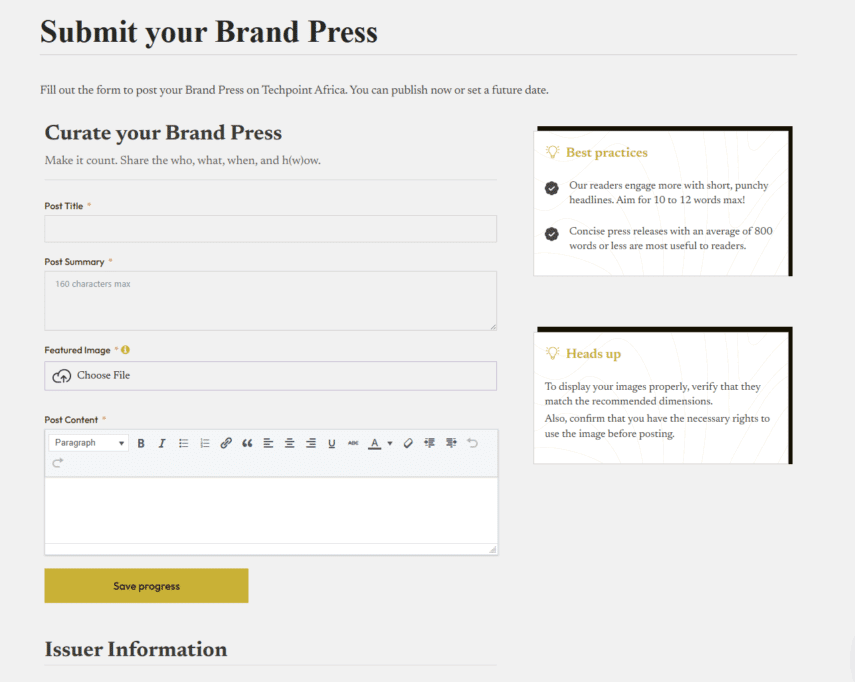The height and width of the screenshot is (682, 855).
Task: Open the Paragraph style dropdown
Action: [87, 443]
